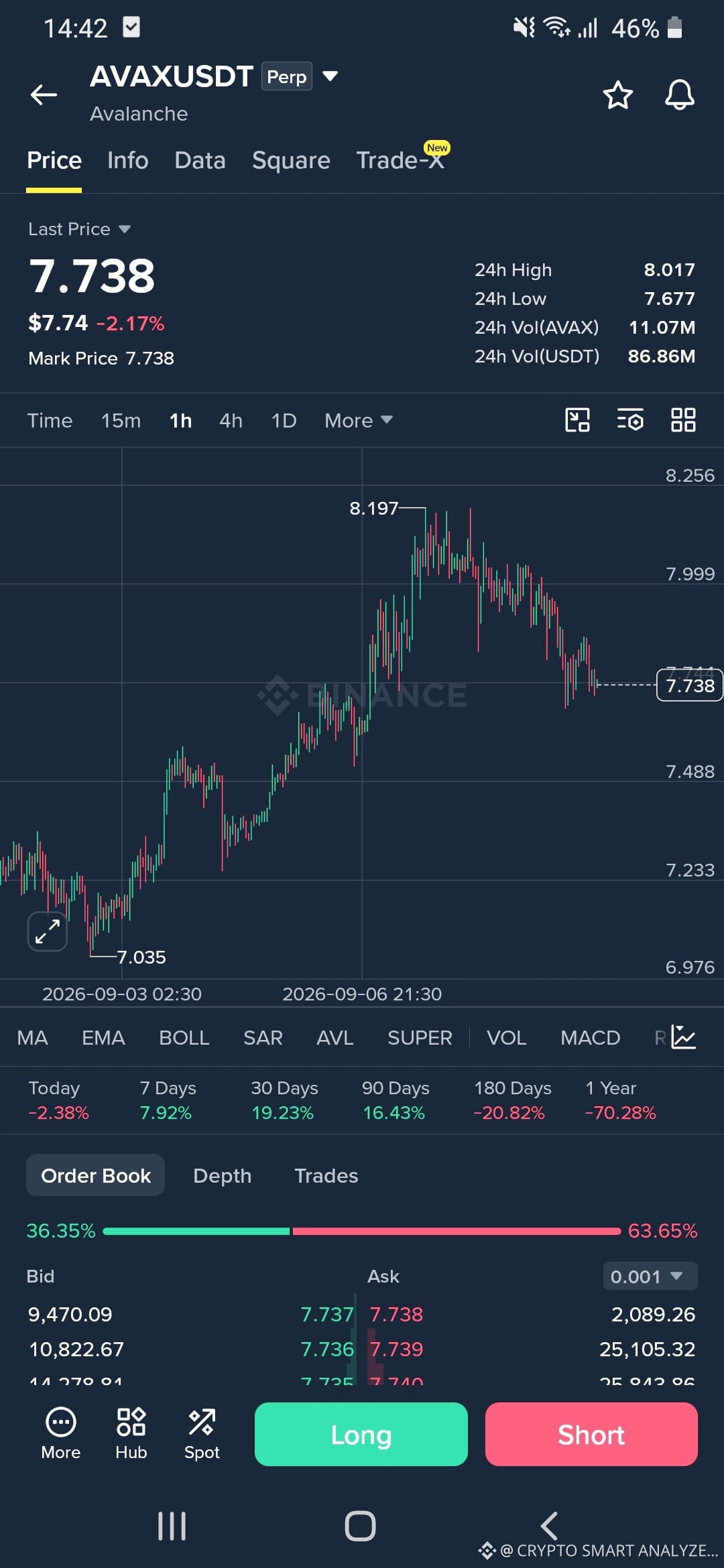Tap the green Long button
Screen dimensions: 724x1568
coord(361,1434)
